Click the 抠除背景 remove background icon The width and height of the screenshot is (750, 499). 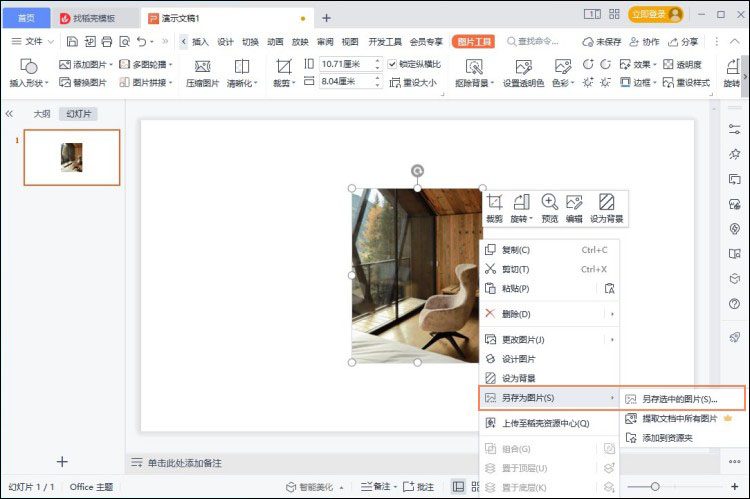tap(474, 67)
